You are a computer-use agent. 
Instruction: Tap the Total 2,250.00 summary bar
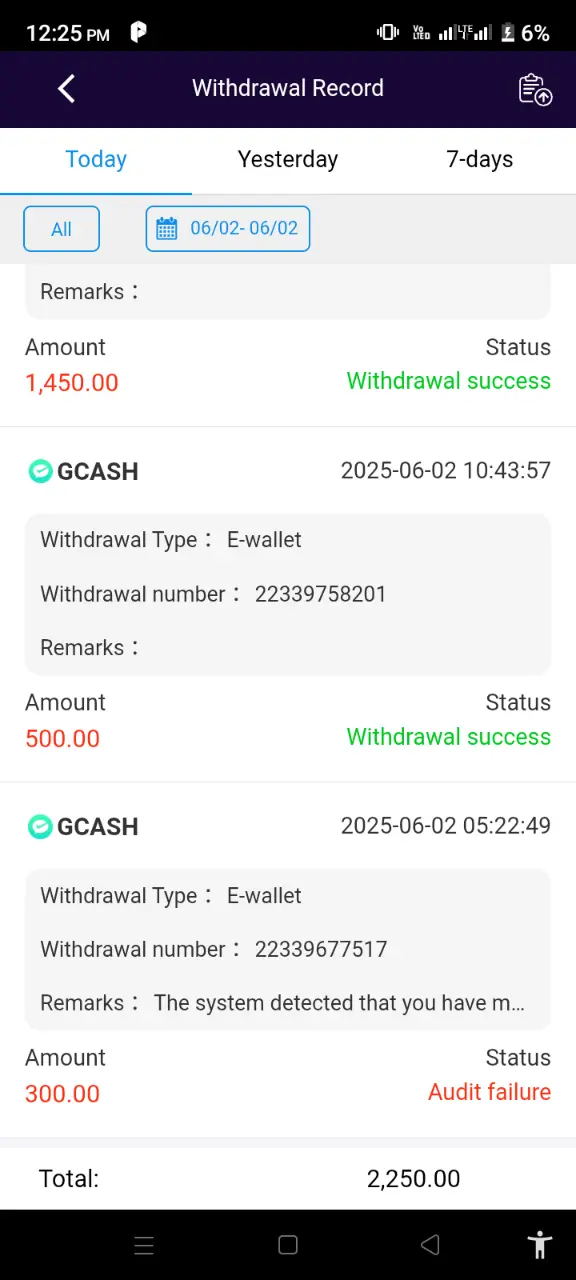pyautogui.click(x=288, y=1179)
